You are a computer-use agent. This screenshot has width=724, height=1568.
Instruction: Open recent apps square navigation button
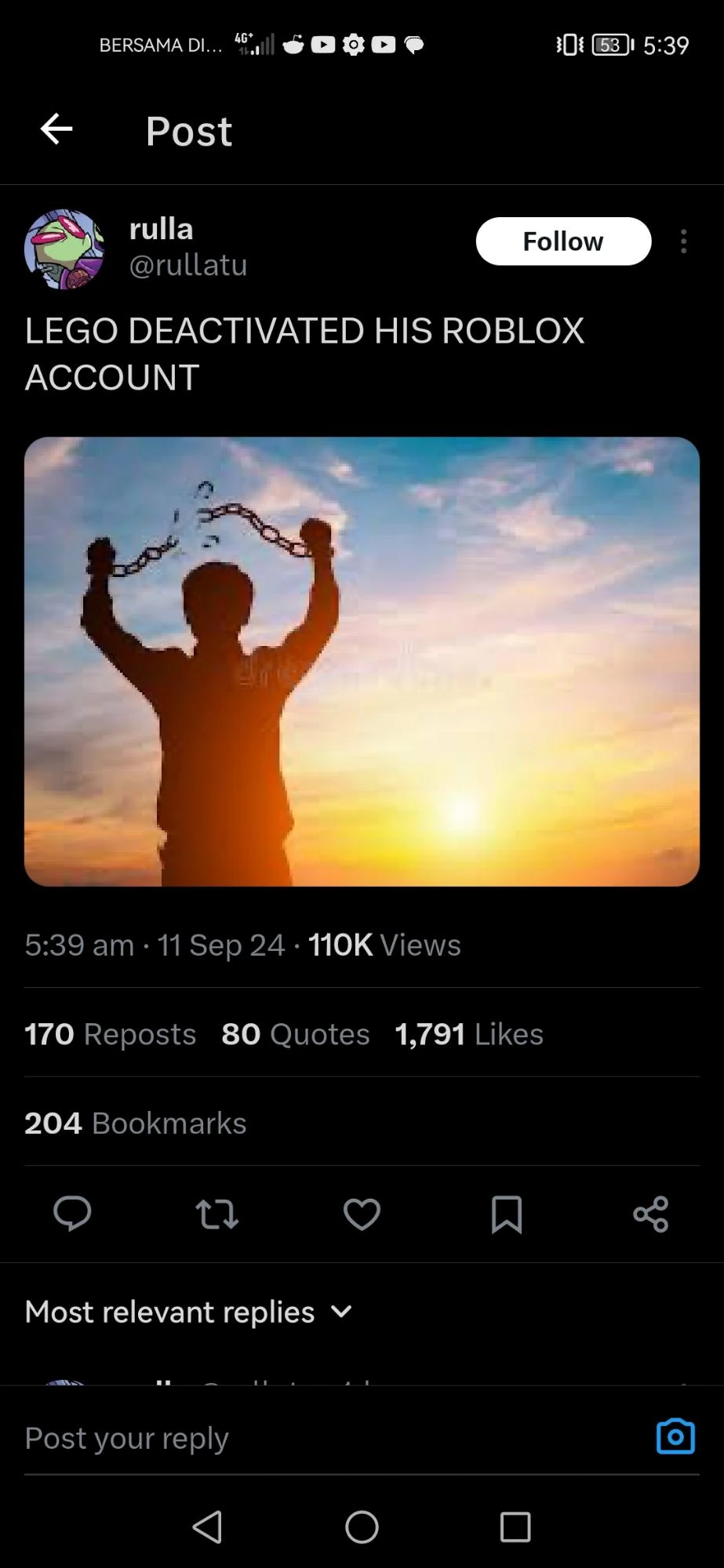pyautogui.click(x=515, y=1526)
